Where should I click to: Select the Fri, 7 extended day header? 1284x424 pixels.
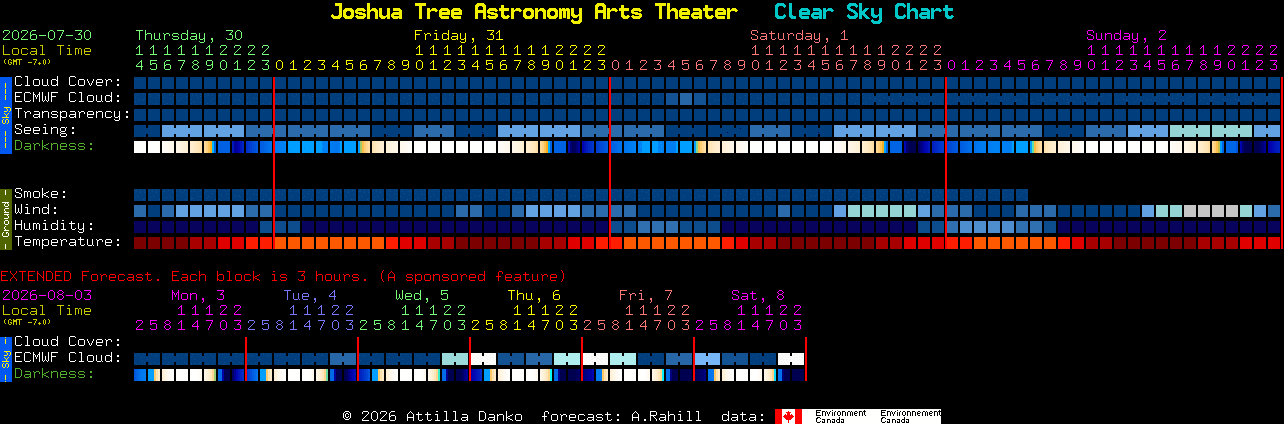[x=646, y=295]
